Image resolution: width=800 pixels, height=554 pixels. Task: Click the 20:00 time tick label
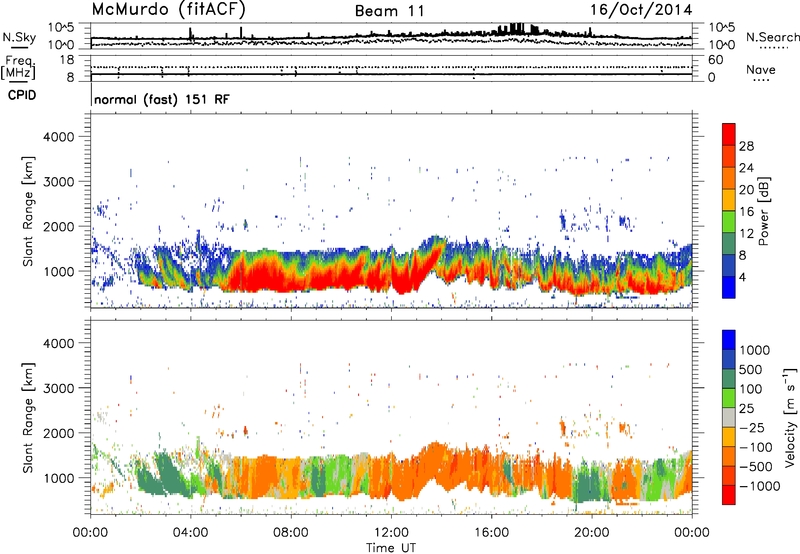point(591,533)
